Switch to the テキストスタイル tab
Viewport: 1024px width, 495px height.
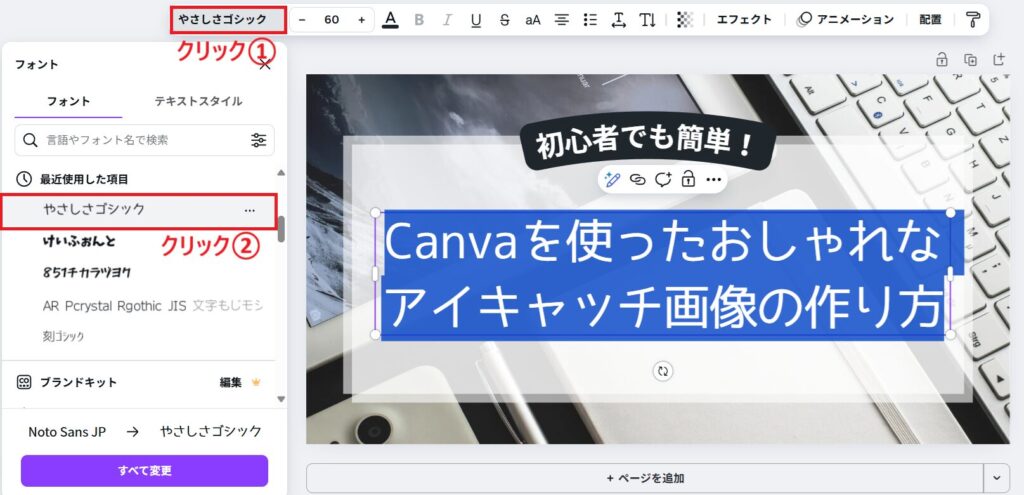pyautogui.click(x=198, y=101)
